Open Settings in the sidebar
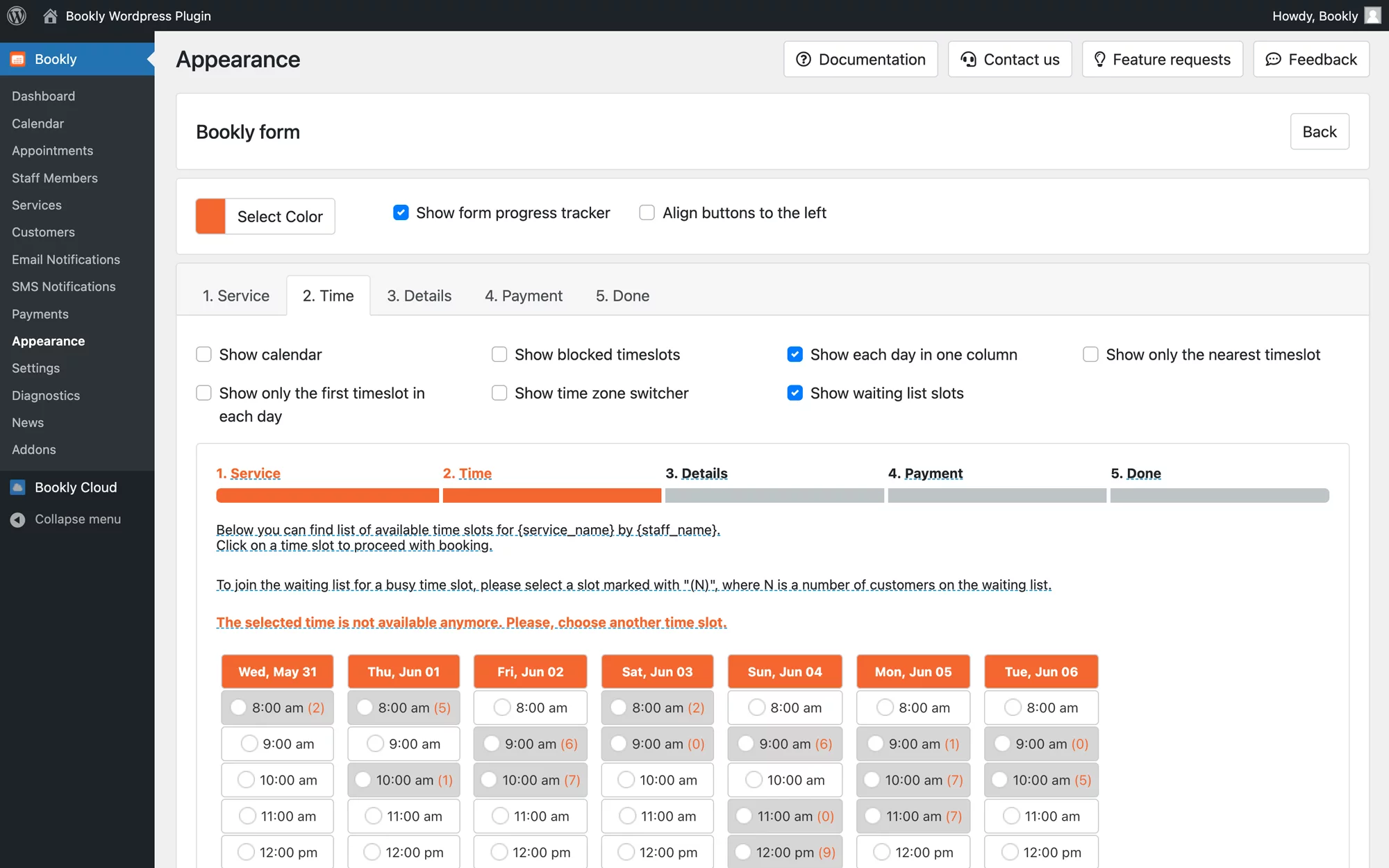Screen dimensions: 1389x868 pos(35,368)
